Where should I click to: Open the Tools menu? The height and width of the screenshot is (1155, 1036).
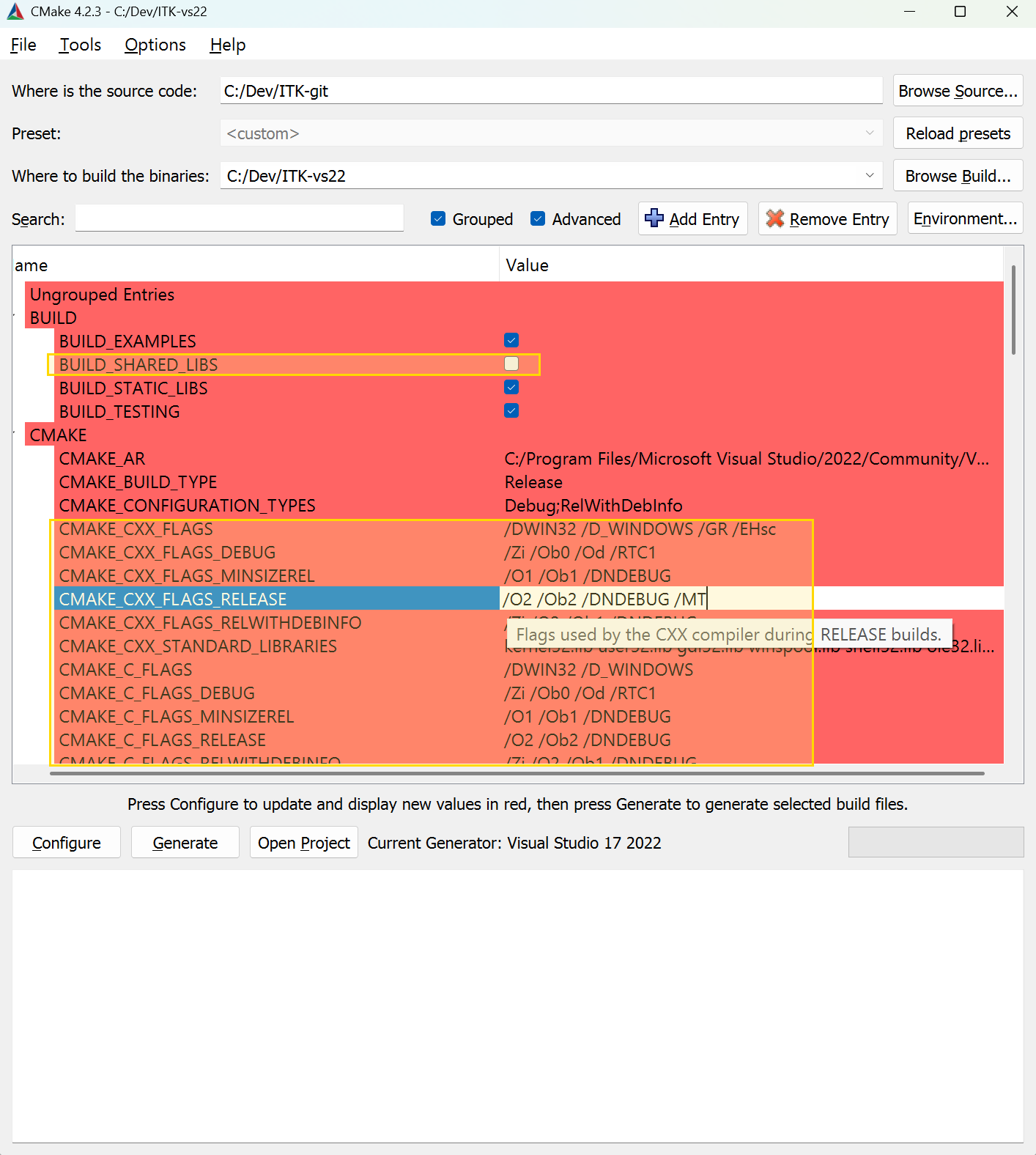click(x=80, y=45)
